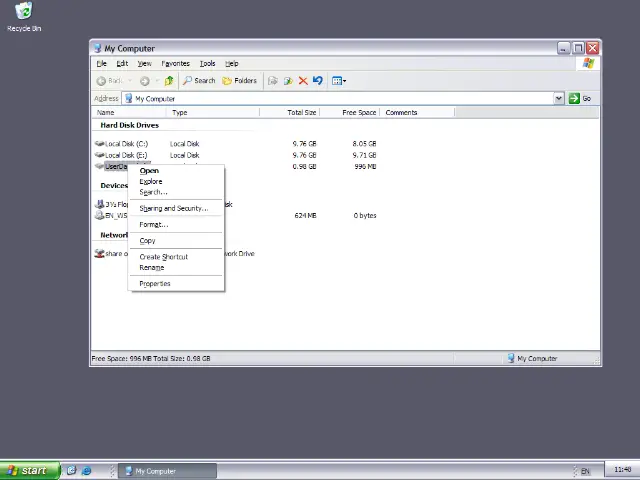The height and width of the screenshot is (480, 640).
Task: Select Sharing and Security... menu entry
Action: coord(176,208)
